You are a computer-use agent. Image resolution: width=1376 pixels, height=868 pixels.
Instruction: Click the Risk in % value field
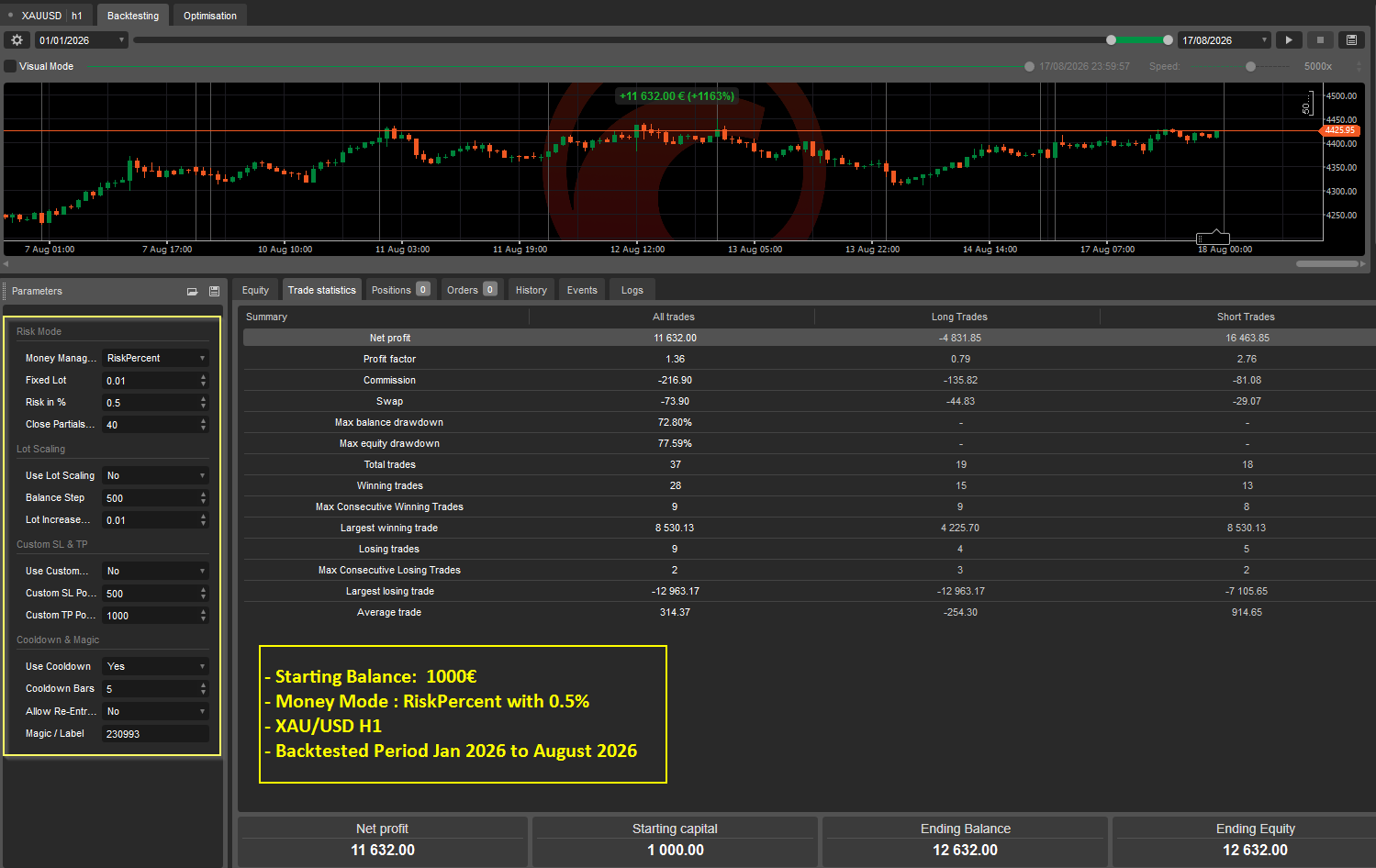click(x=150, y=402)
